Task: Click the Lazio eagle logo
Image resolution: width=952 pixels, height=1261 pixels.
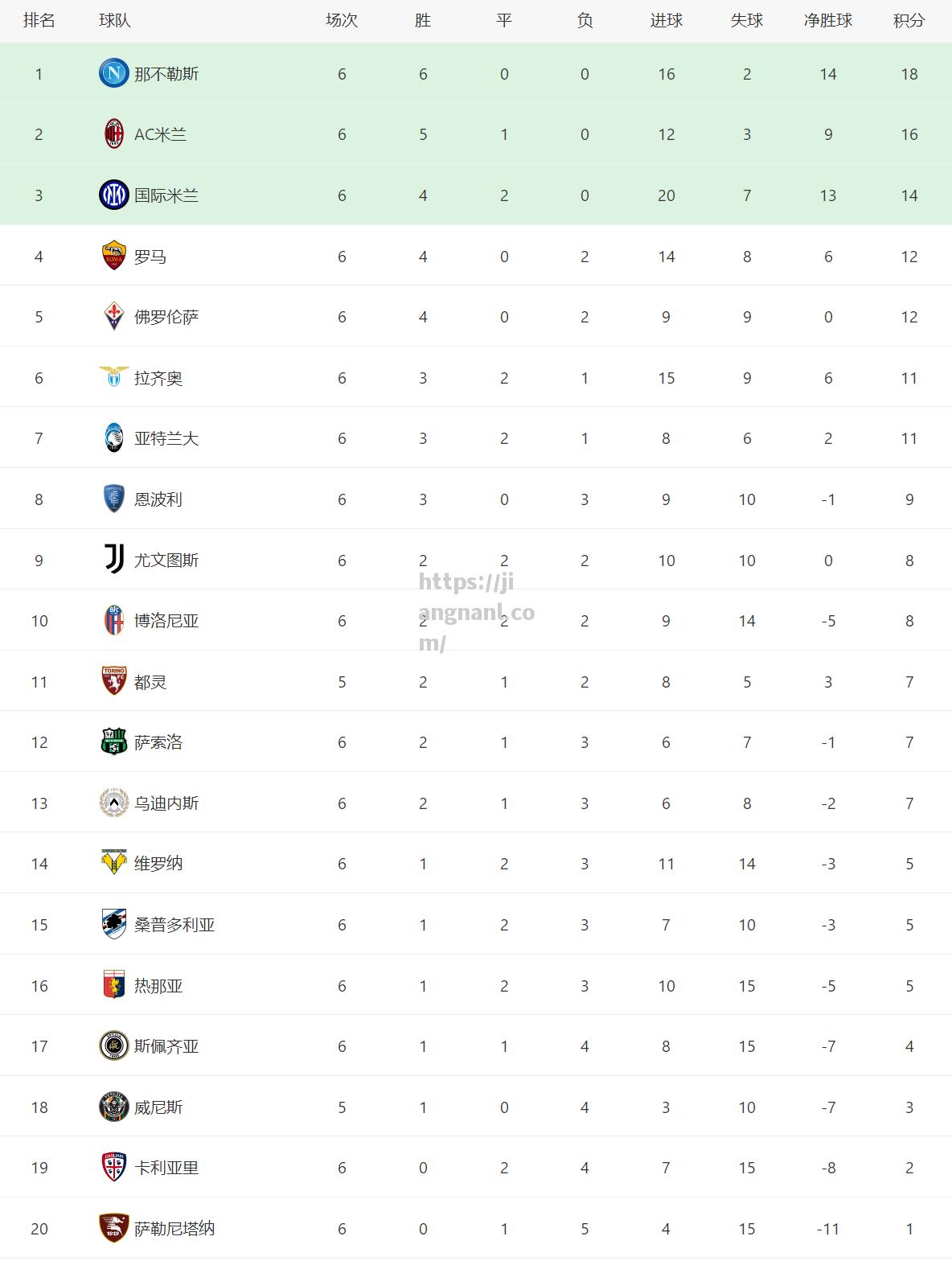Action: (x=113, y=376)
